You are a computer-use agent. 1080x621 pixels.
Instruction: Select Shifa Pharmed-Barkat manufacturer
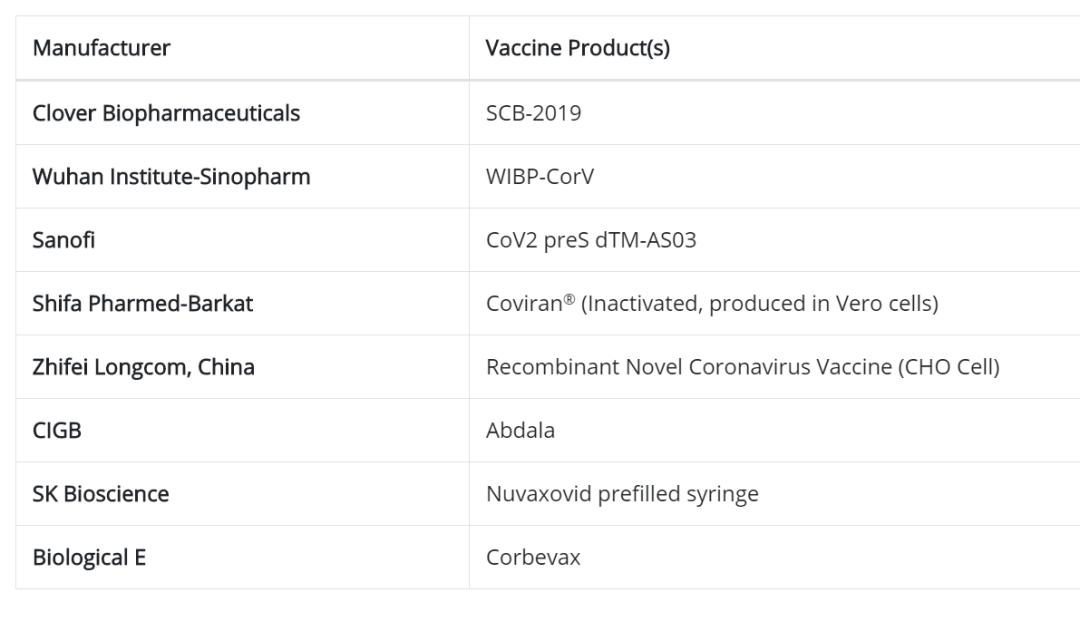coord(143,303)
